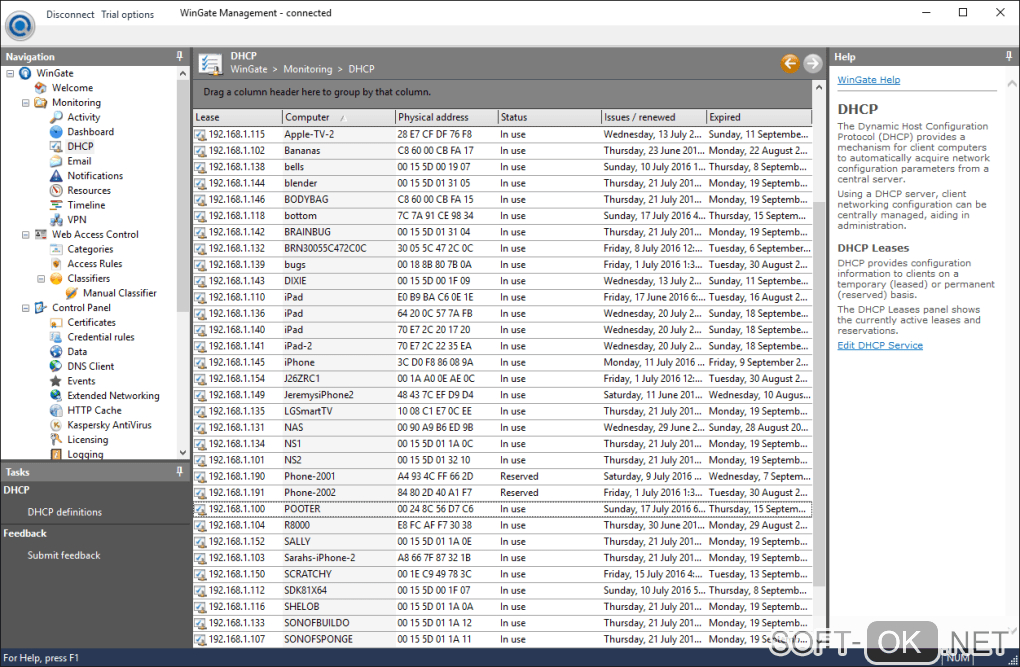The width and height of the screenshot is (1020, 667).
Task: Open Credential rules icon item
Action: click(57, 337)
